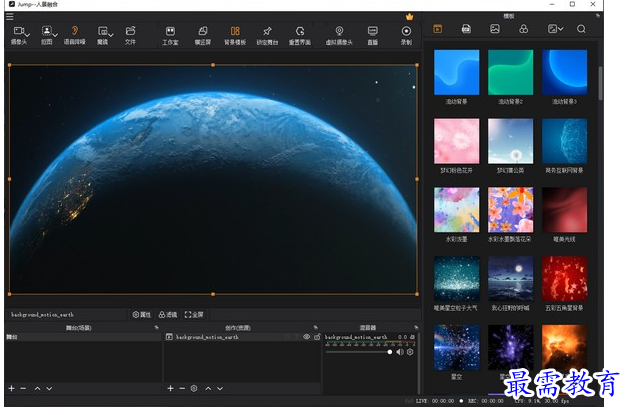This screenshot has width=628, height=415.
Task: Toggle visibility eye of background_motion_earth source
Action: (x=306, y=337)
